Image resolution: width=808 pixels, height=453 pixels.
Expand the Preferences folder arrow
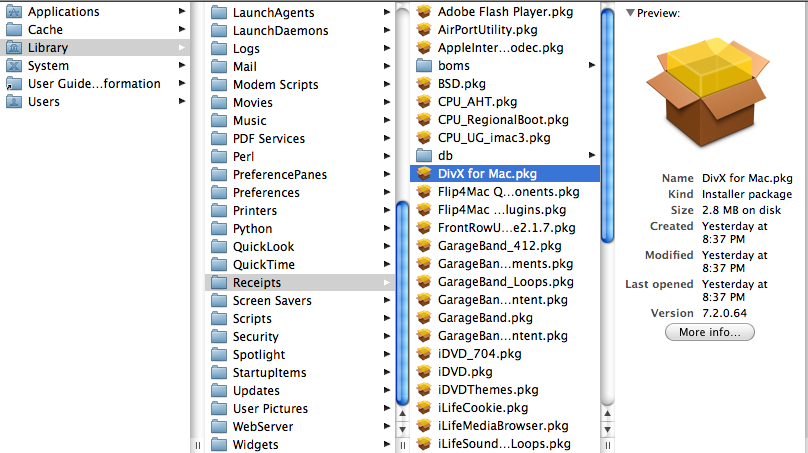386,192
